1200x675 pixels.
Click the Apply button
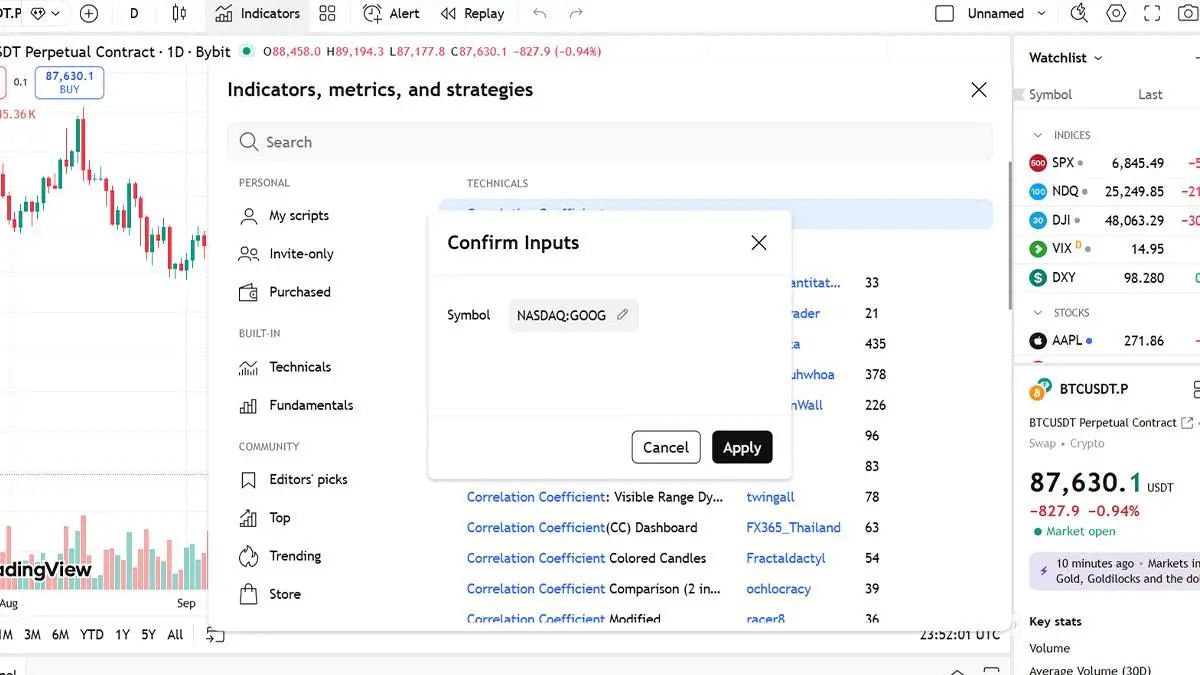(x=742, y=447)
